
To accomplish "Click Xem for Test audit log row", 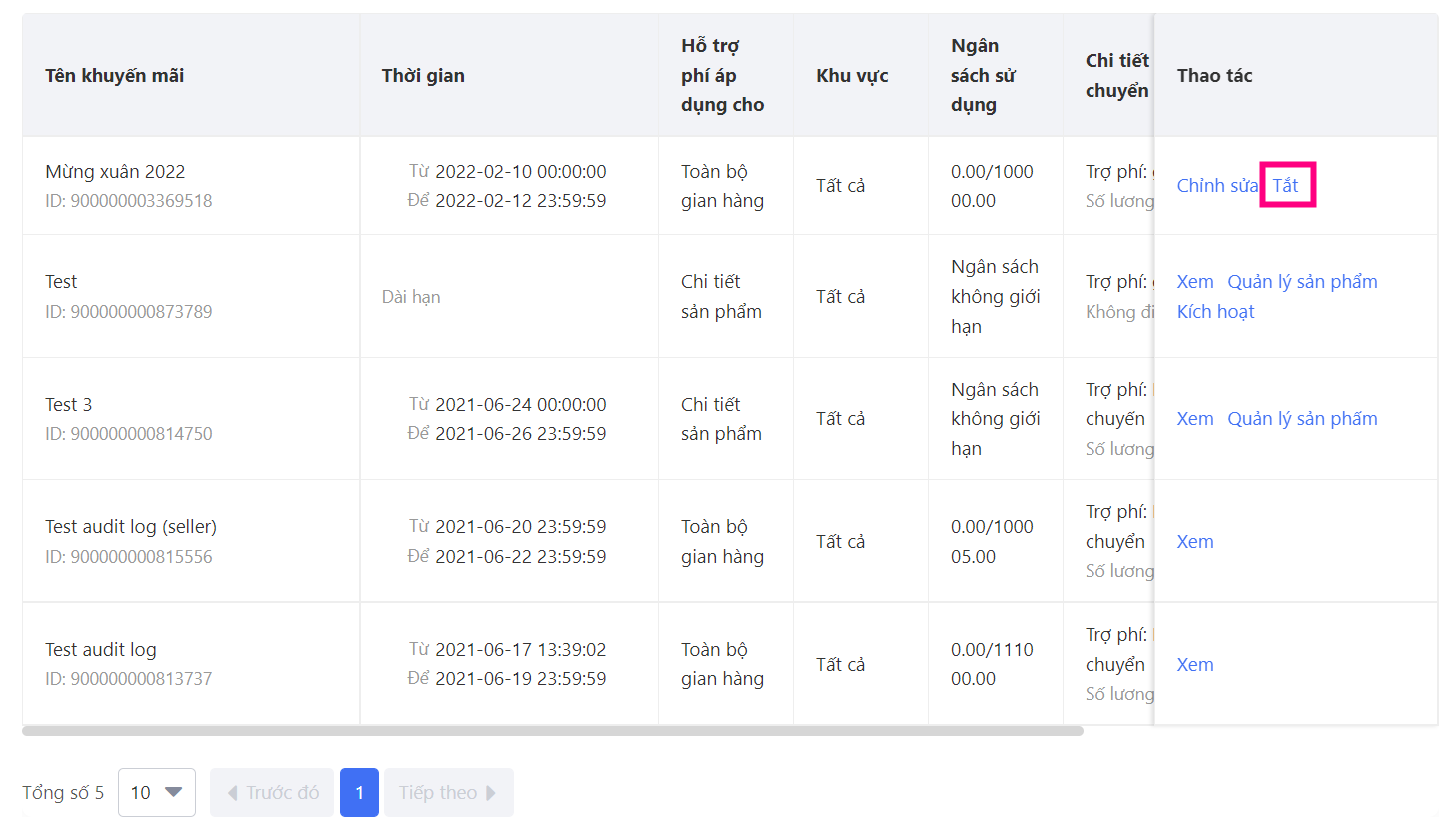I will click(1195, 665).
